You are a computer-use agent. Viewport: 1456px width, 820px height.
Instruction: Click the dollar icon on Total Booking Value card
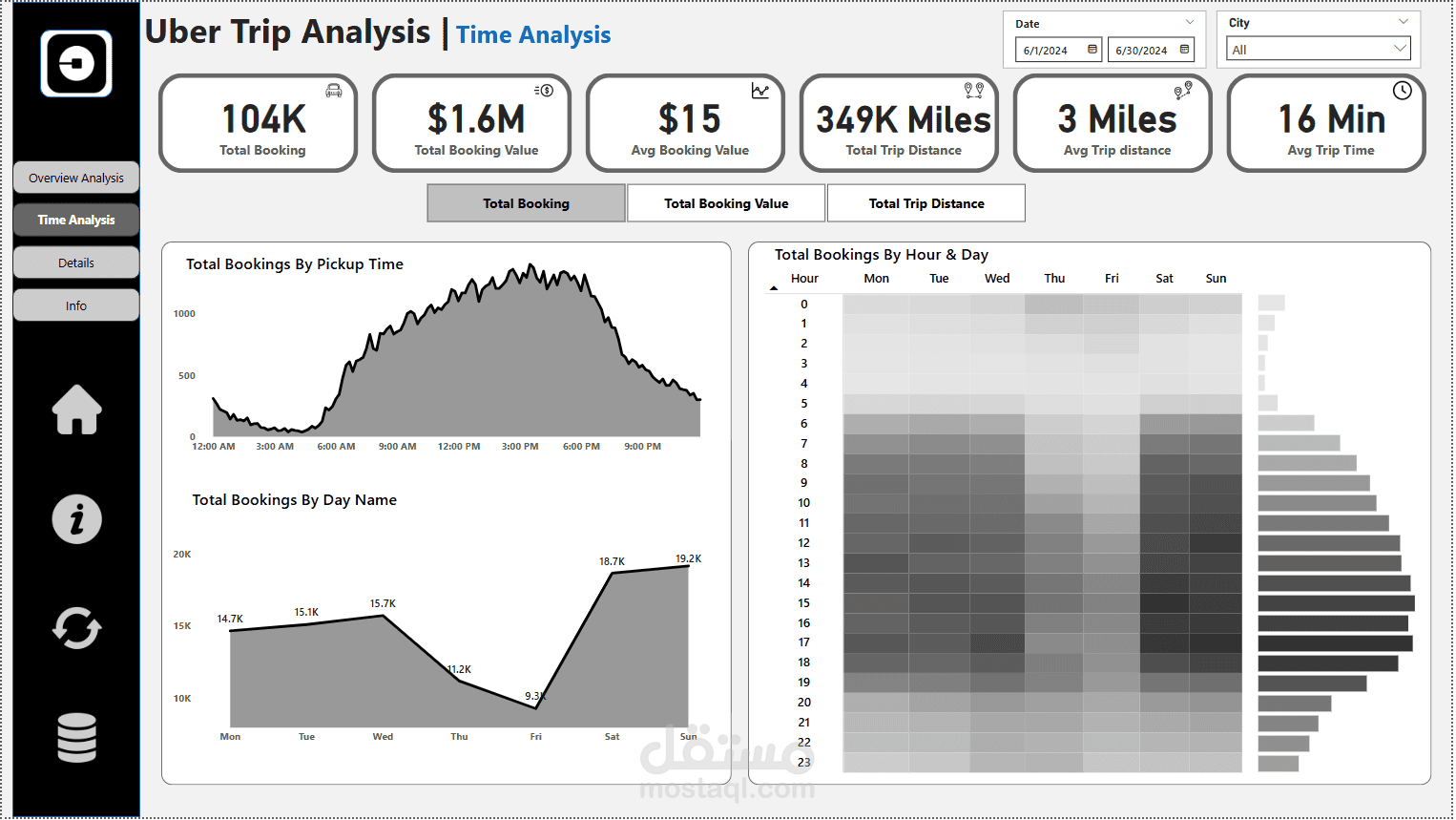coord(544,91)
